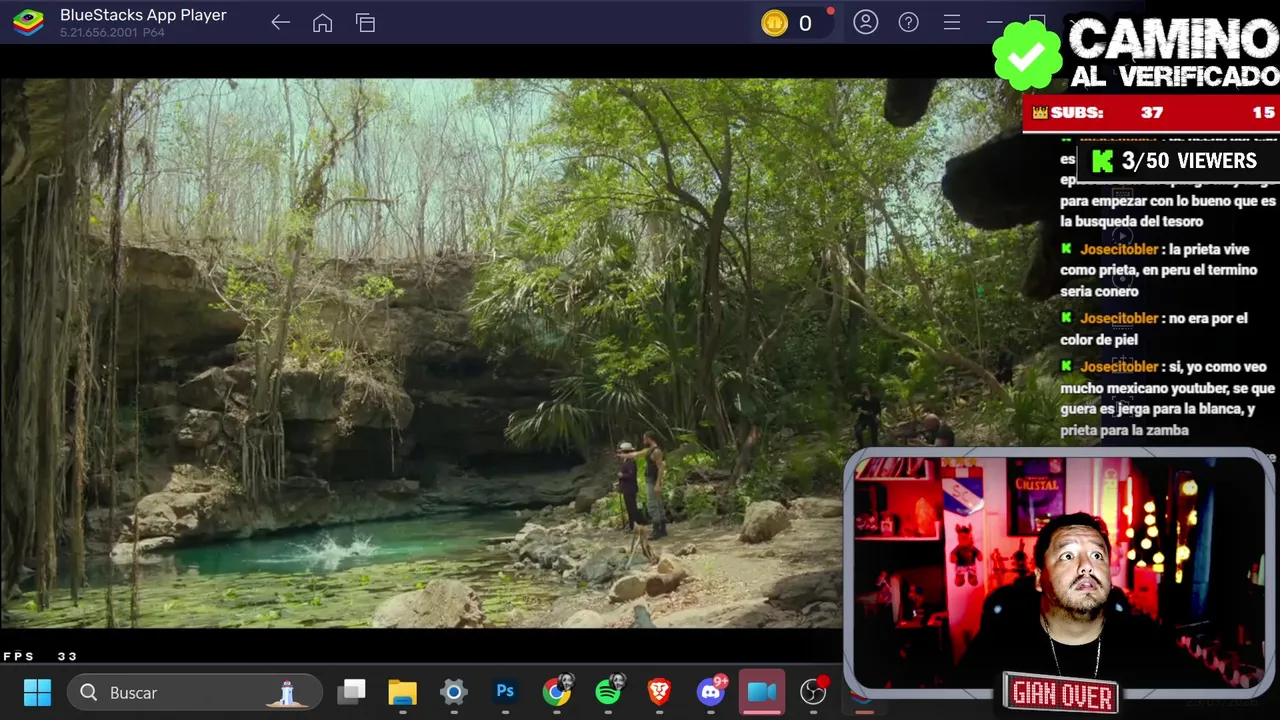Switch to Google Chrome on taskbar

click(x=557, y=692)
